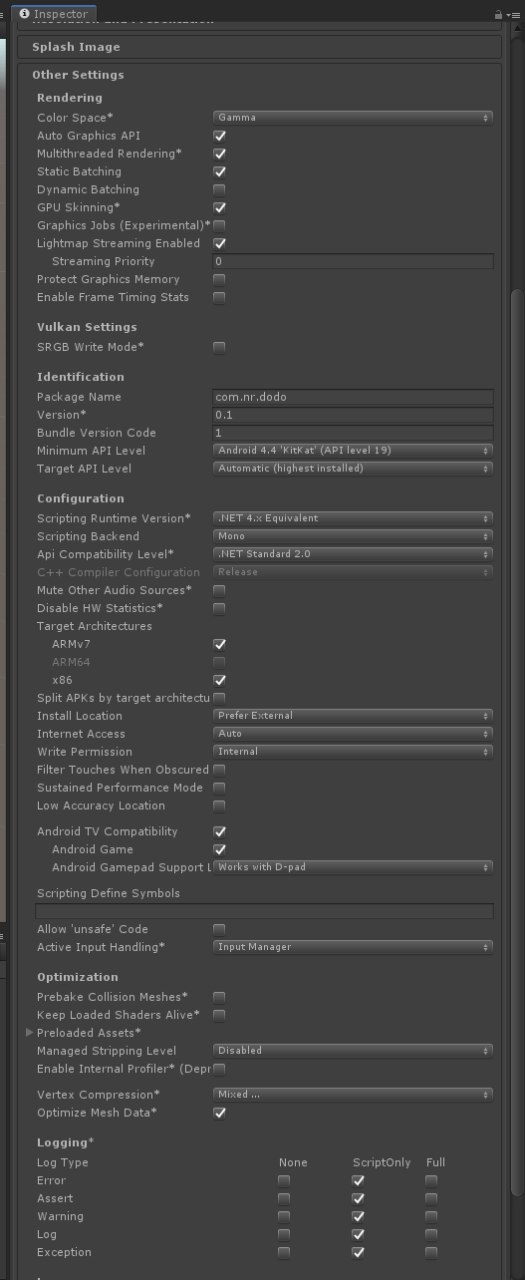Enable Low Accuracy Location
Screen dimensions: 525x1280
219,806
